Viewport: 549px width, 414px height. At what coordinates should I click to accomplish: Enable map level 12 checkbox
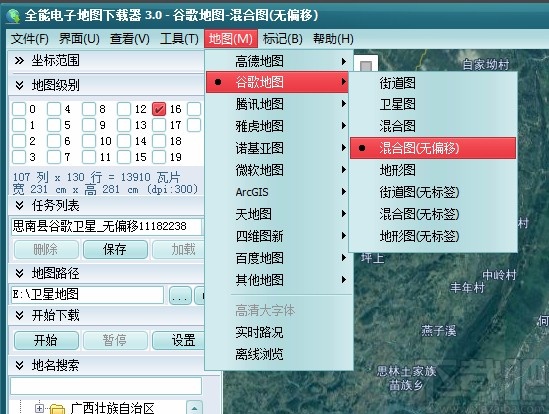click(x=124, y=109)
